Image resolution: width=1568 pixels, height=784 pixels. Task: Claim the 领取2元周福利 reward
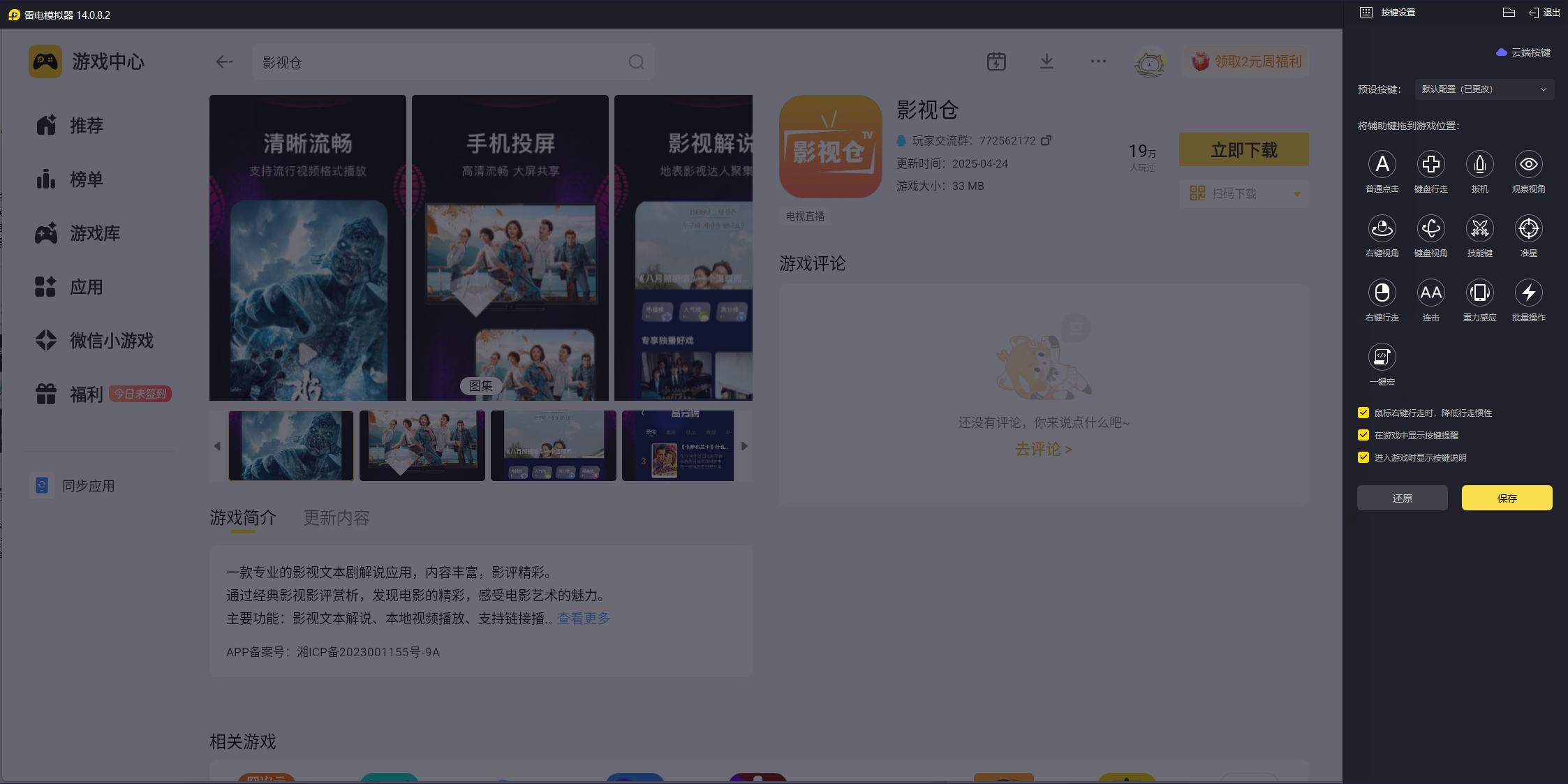1247,61
